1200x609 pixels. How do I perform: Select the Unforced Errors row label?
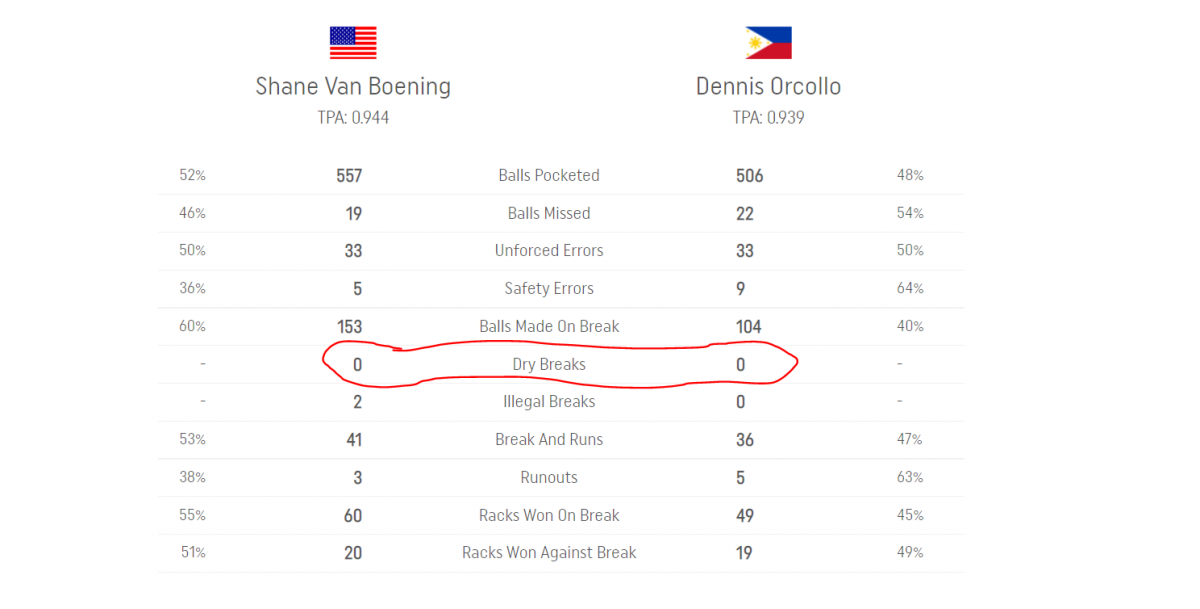click(x=549, y=251)
